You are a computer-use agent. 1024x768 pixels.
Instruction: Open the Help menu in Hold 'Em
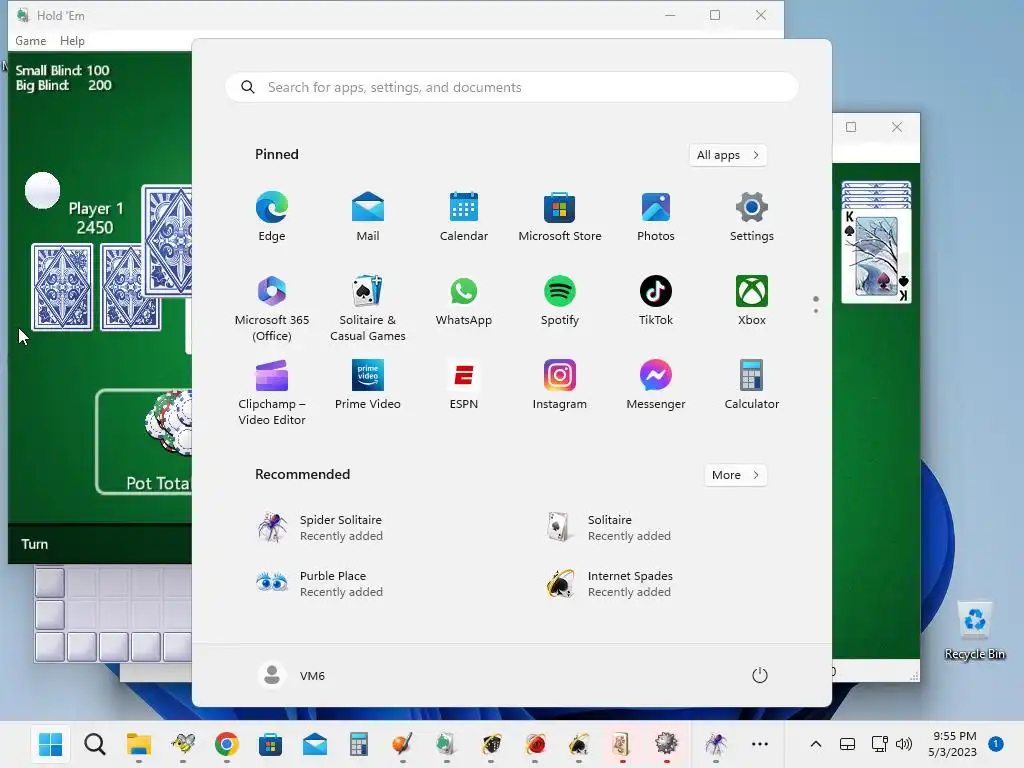click(x=72, y=40)
